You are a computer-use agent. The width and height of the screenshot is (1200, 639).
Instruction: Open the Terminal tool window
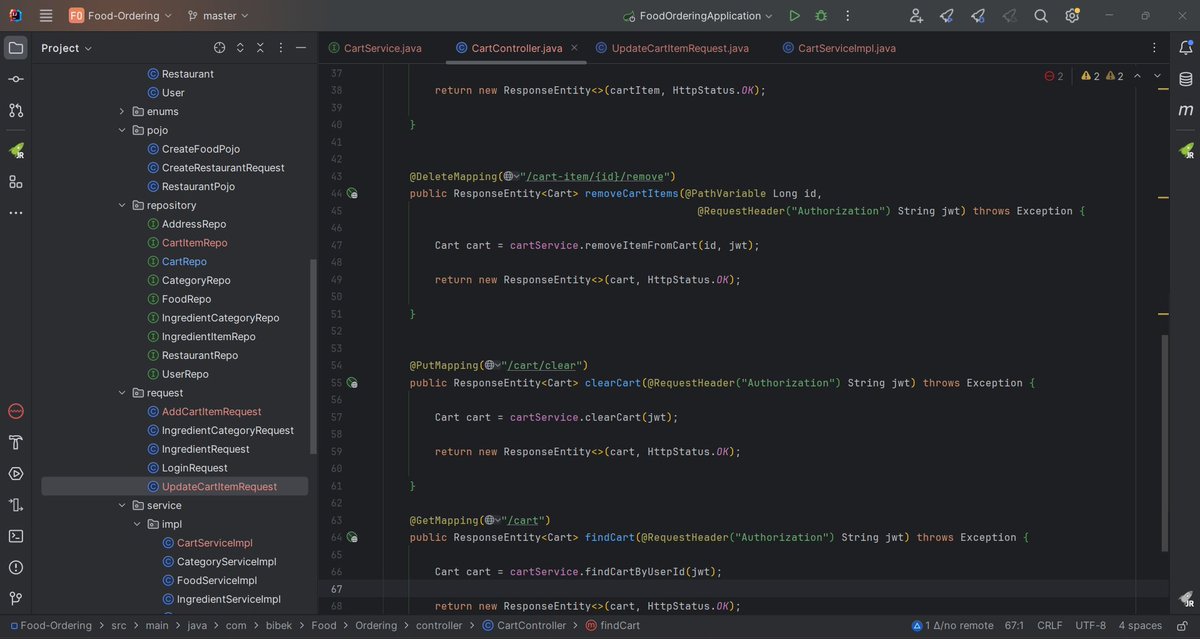(16, 535)
